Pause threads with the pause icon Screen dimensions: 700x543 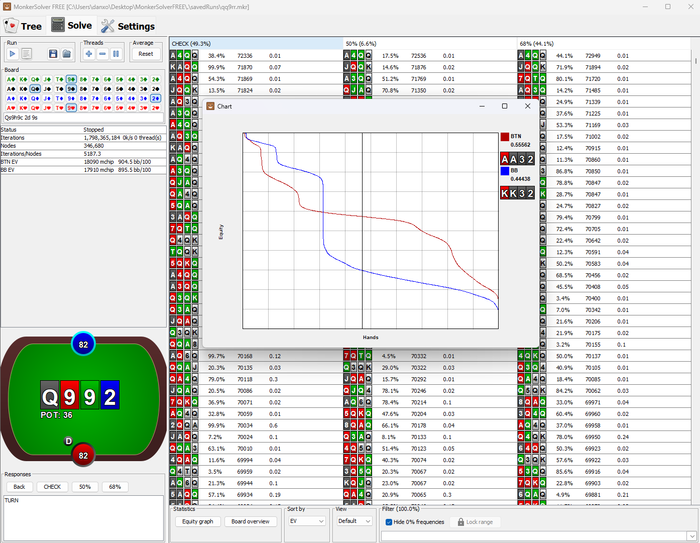coord(116,54)
